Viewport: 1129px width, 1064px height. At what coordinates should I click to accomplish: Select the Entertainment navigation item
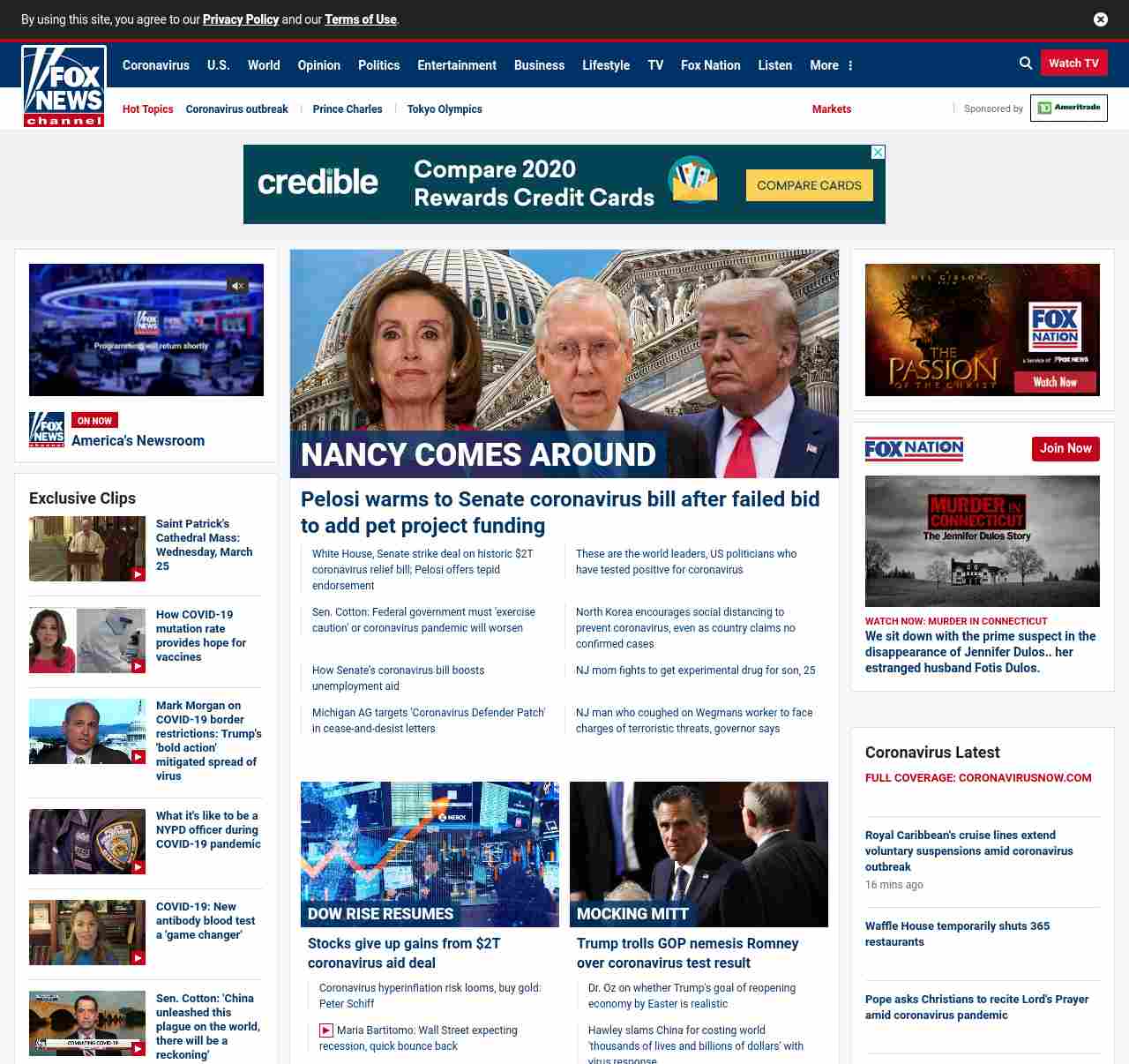pyautogui.click(x=456, y=65)
